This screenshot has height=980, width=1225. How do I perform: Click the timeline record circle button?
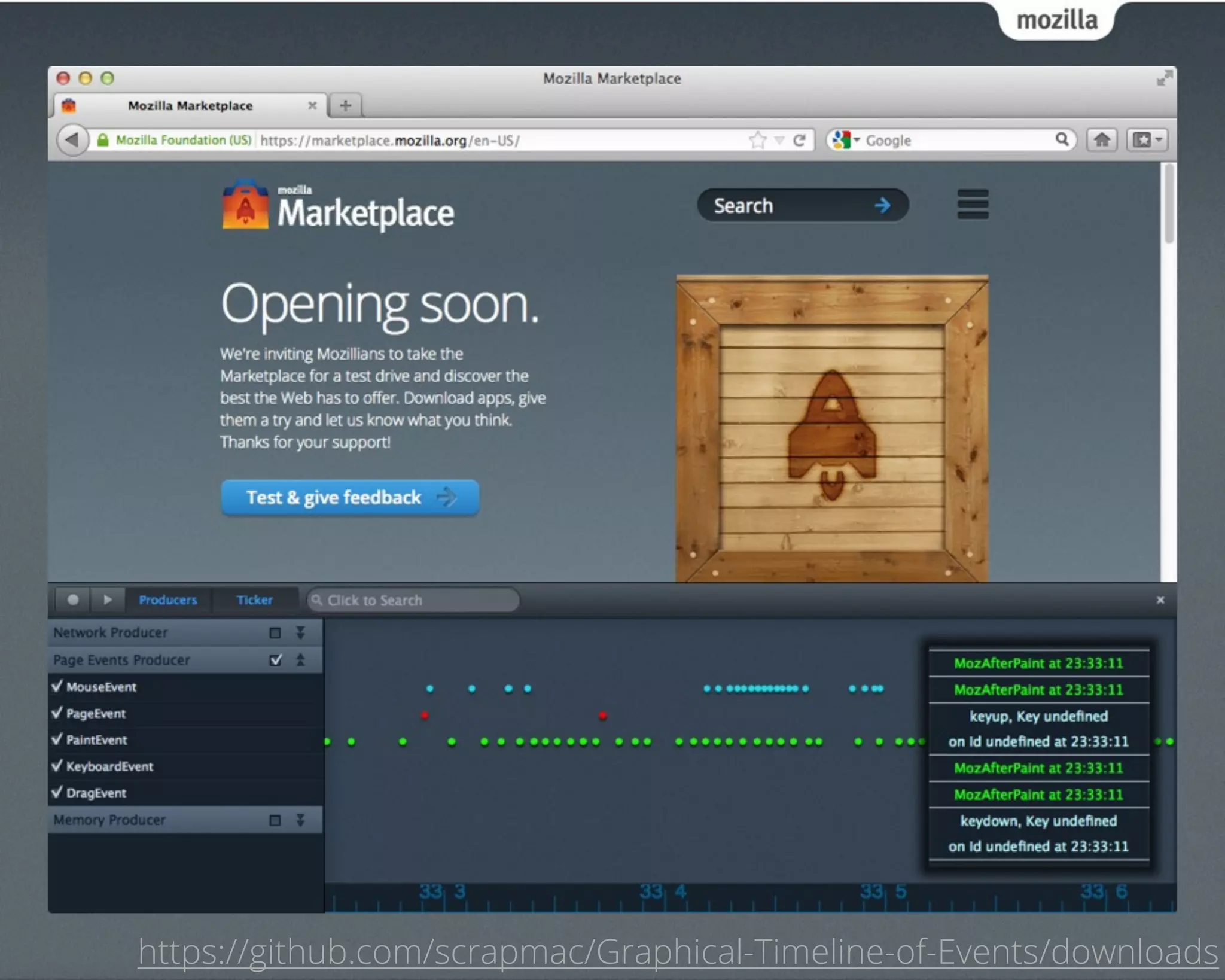point(73,599)
